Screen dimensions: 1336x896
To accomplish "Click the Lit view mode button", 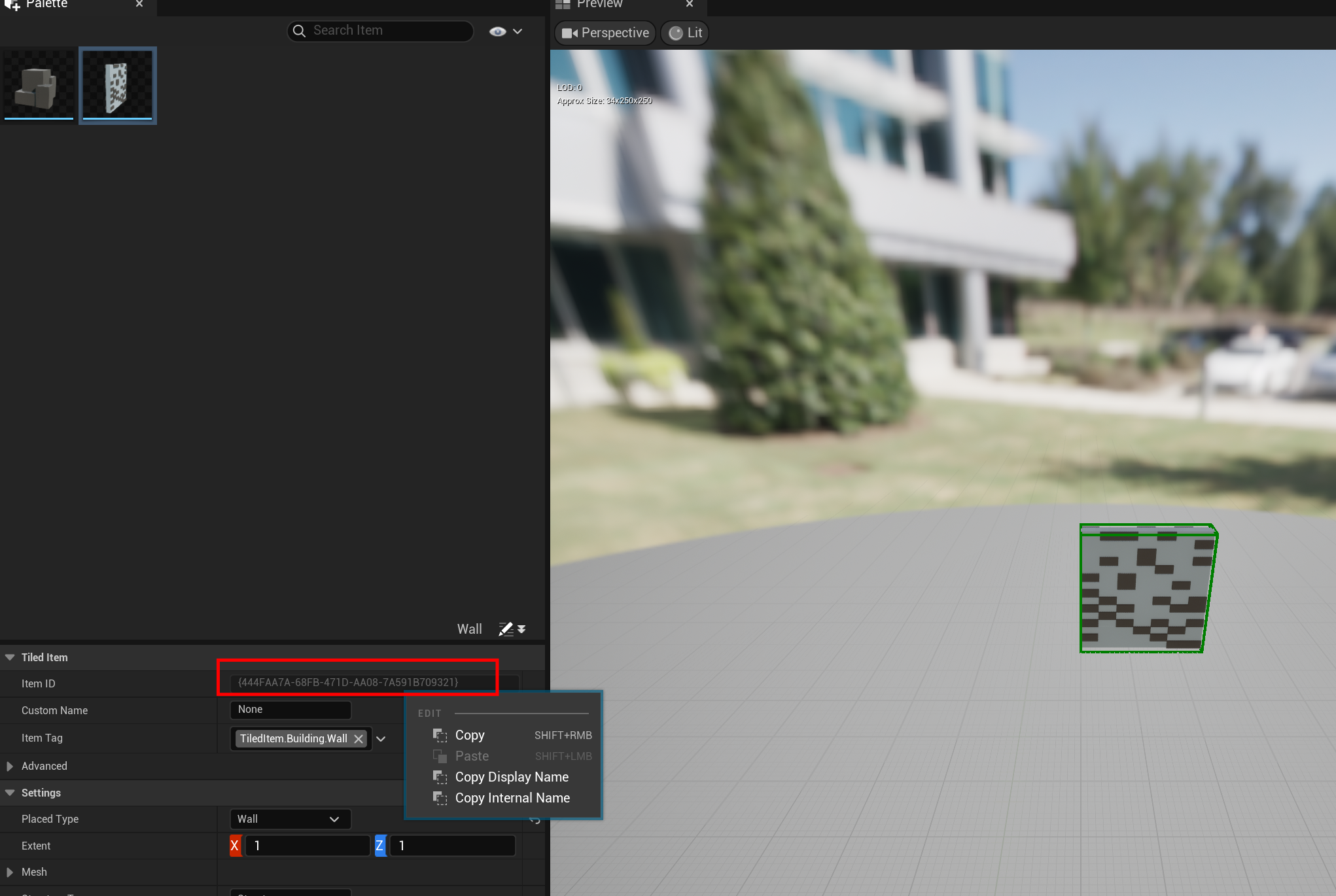I will (685, 33).
